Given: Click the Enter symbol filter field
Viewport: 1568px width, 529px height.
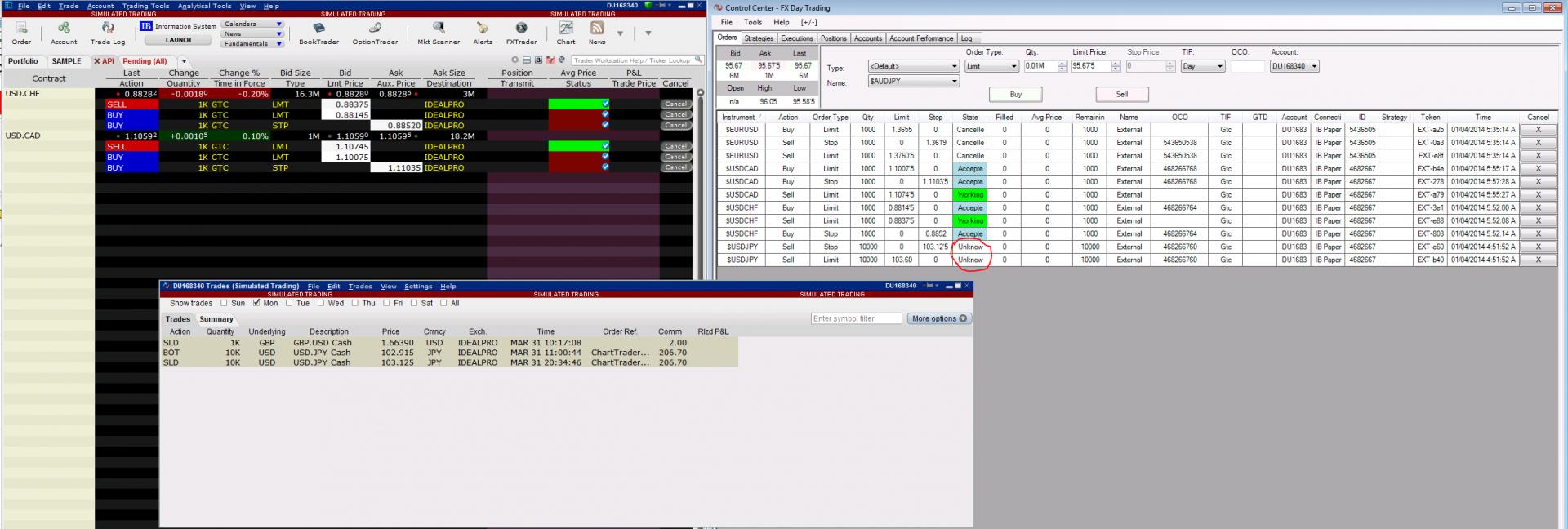Looking at the screenshot, I should [x=856, y=319].
